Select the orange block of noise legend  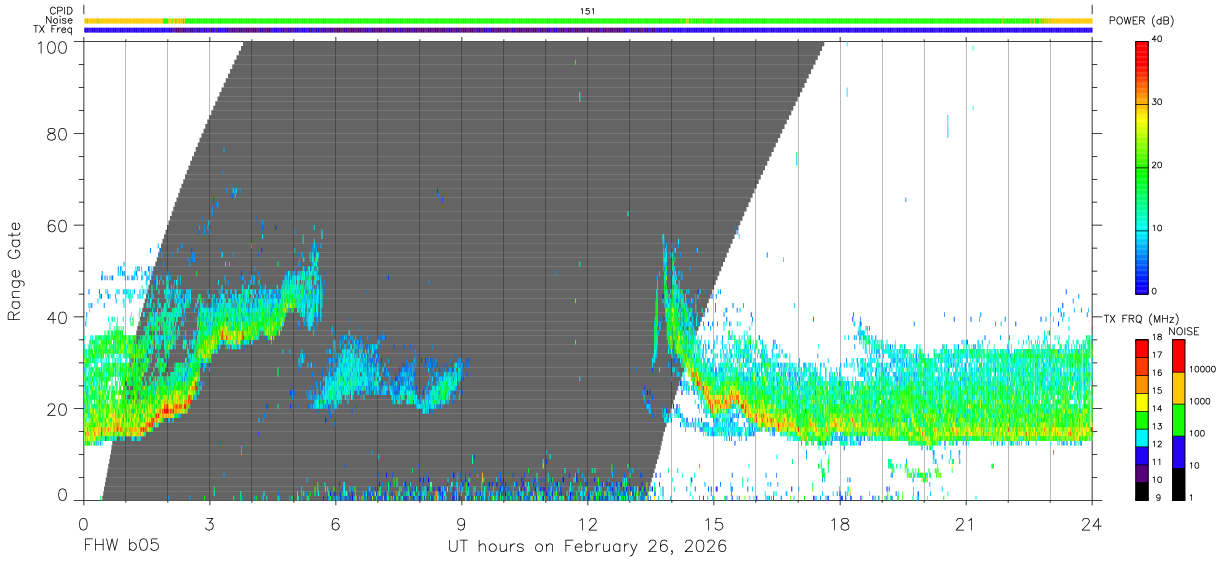(x=1177, y=387)
